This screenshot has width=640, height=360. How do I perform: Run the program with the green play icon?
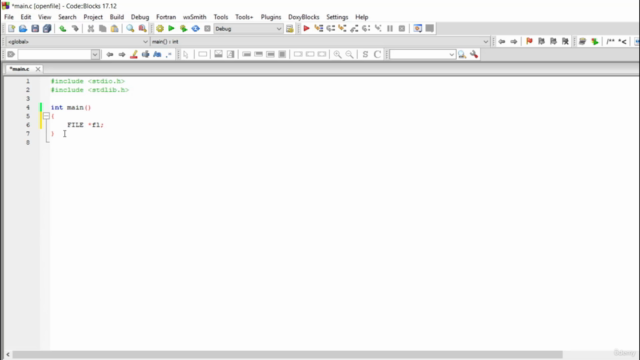[x=171, y=29]
